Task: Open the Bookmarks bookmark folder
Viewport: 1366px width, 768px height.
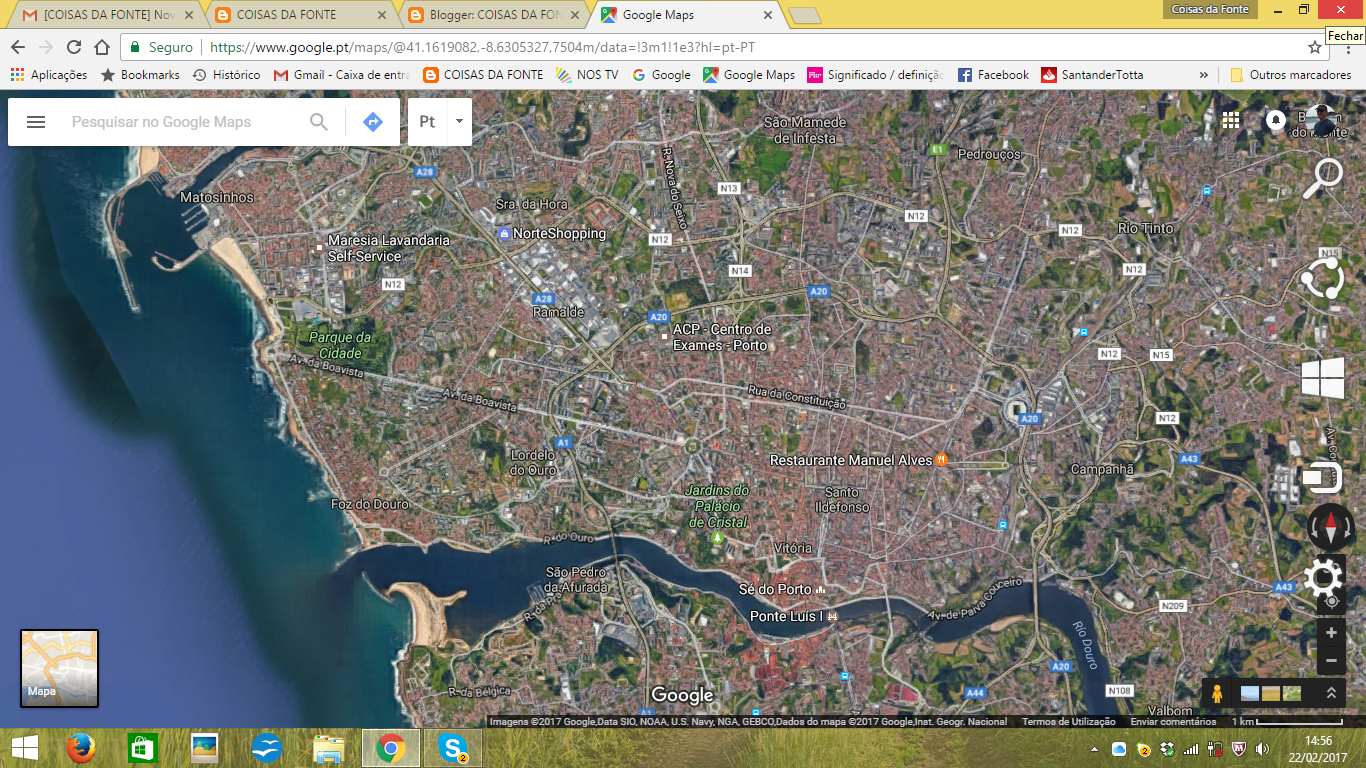Action: (140, 75)
